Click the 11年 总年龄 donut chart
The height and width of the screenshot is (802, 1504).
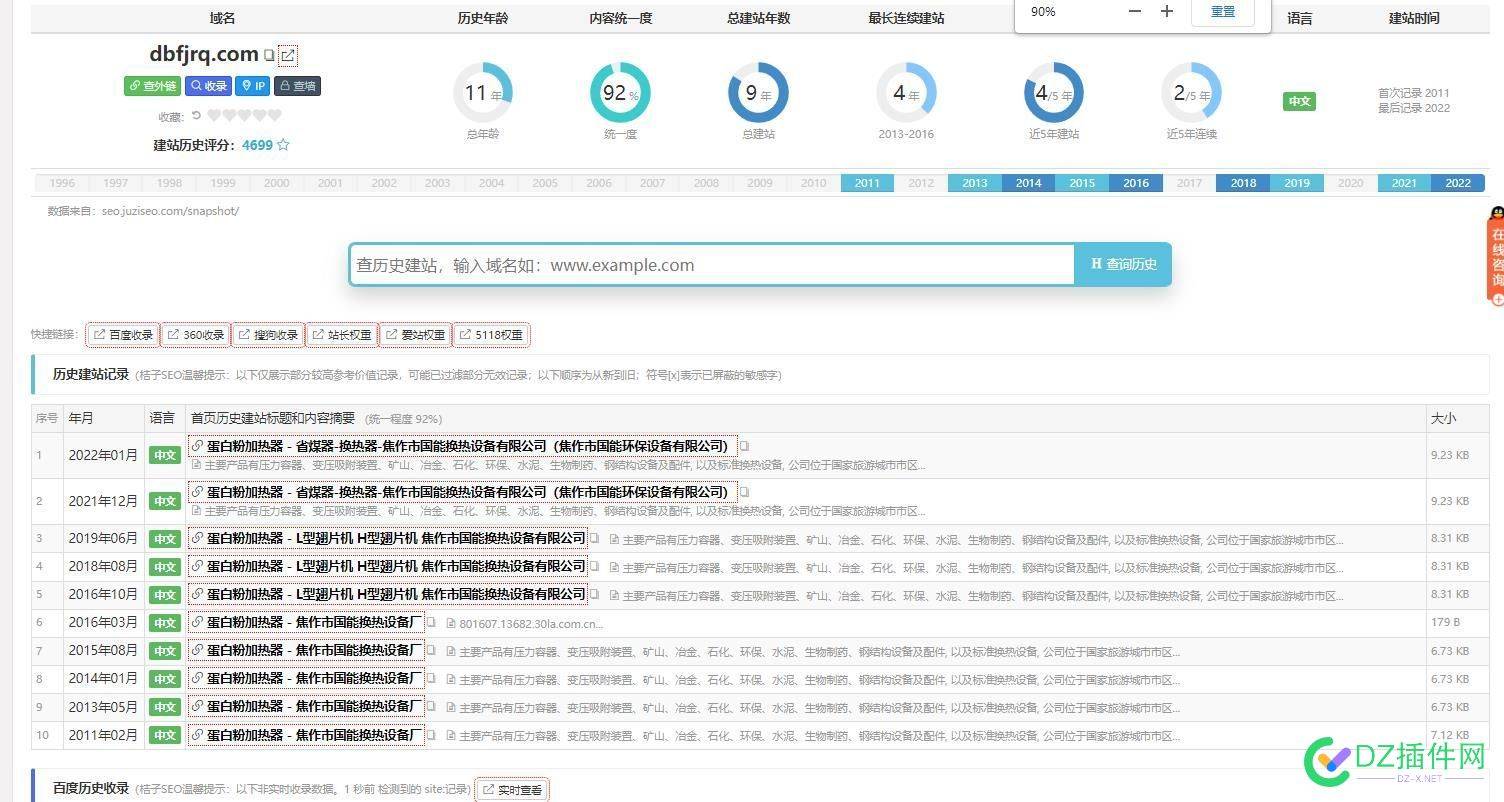click(x=482, y=93)
